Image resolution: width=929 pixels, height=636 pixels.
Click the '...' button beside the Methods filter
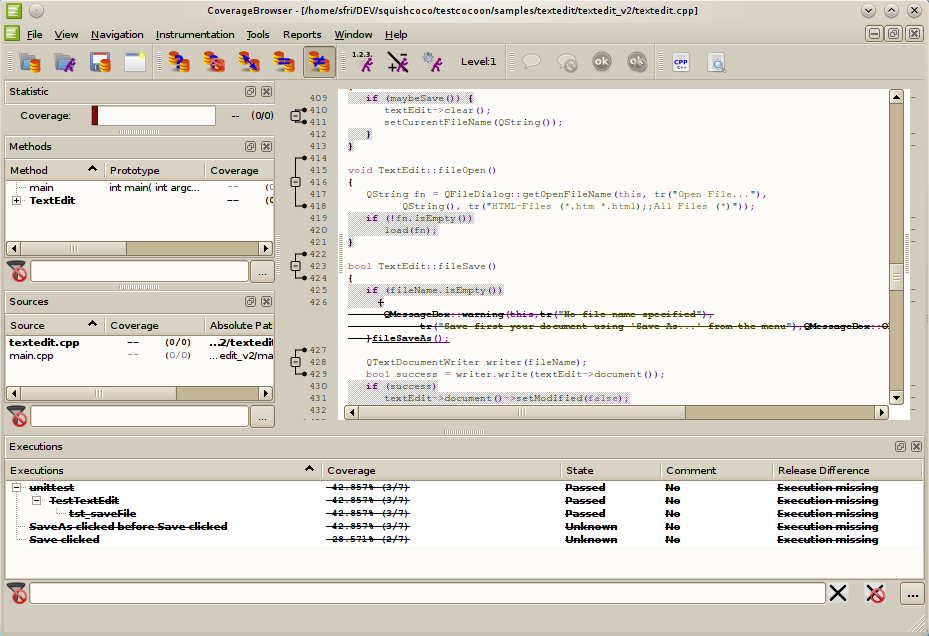pyautogui.click(x=261, y=271)
